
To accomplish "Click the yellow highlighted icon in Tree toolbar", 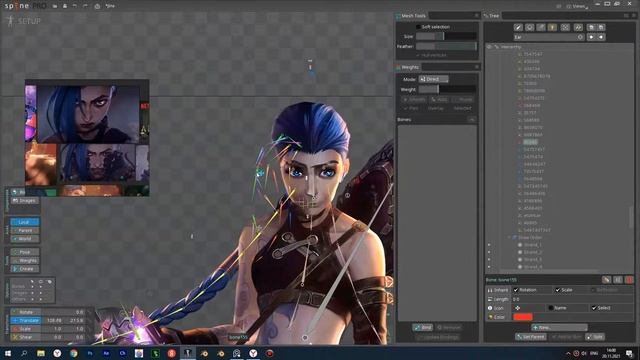I will pos(552,27).
